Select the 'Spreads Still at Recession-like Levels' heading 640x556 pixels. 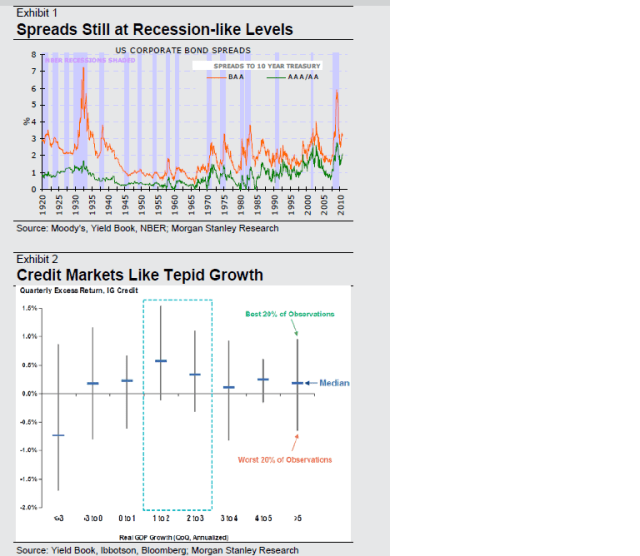tap(155, 29)
